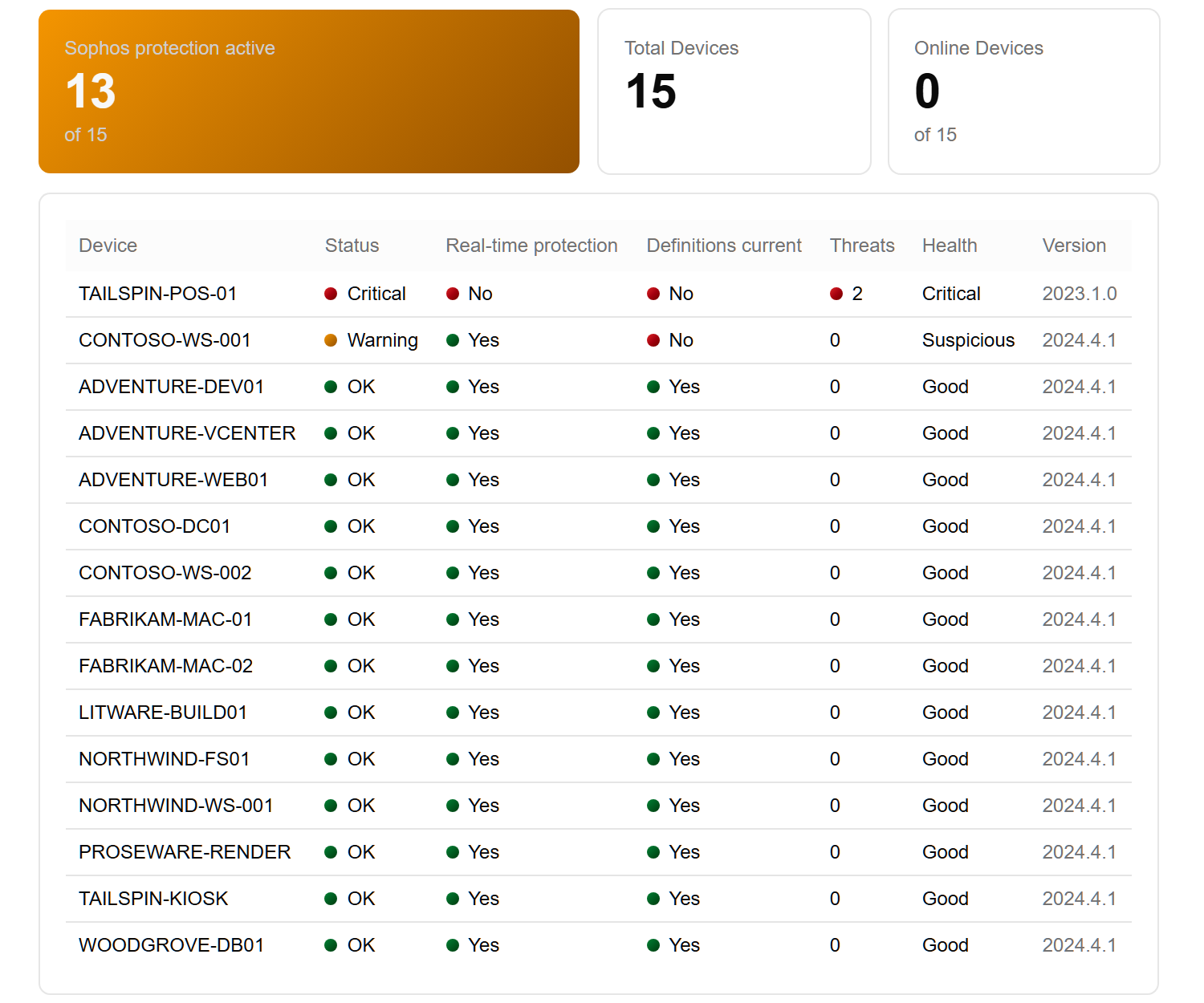Select device TAILSPIN-POS-01
The height and width of the screenshot is (1003, 1204).
point(158,294)
